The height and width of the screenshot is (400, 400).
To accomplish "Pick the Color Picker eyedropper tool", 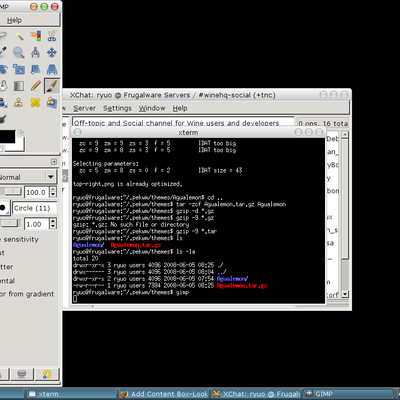I will coord(3,52).
